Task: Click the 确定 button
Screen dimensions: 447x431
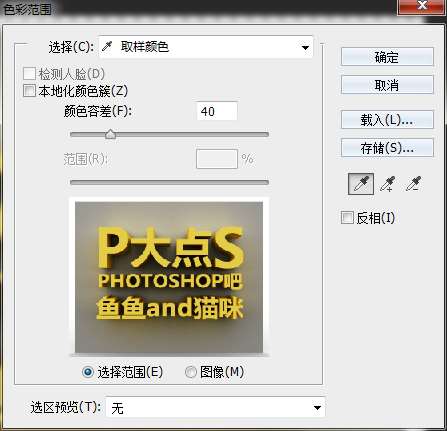Action: coord(387,57)
